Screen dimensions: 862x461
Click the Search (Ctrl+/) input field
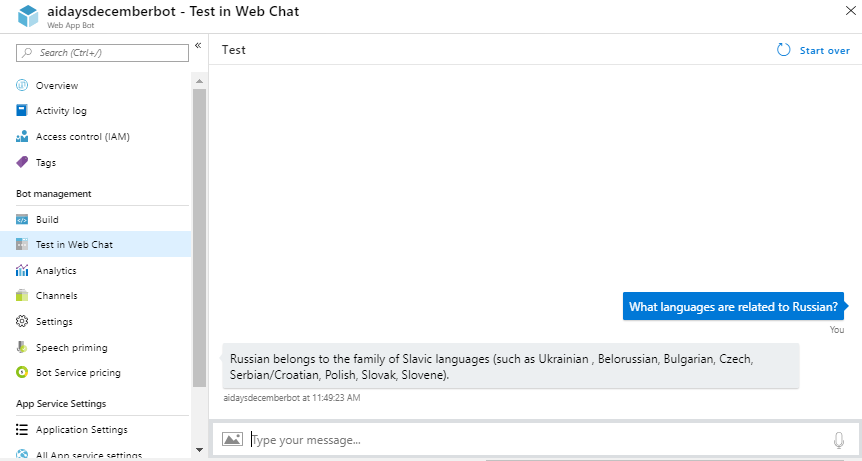(102, 53)
